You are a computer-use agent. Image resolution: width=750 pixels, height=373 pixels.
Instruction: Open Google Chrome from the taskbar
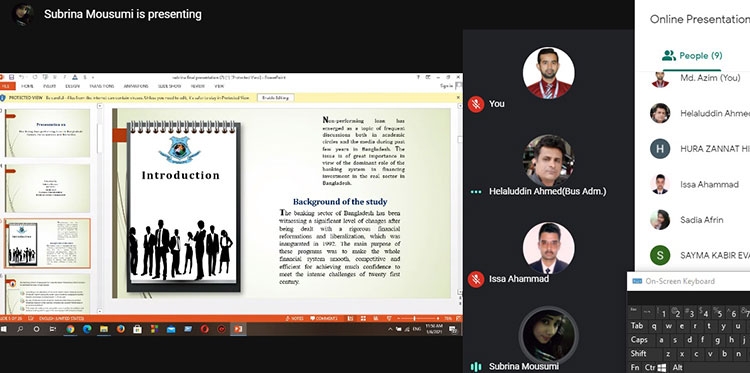pyautogui.click(x=70, y=329)
